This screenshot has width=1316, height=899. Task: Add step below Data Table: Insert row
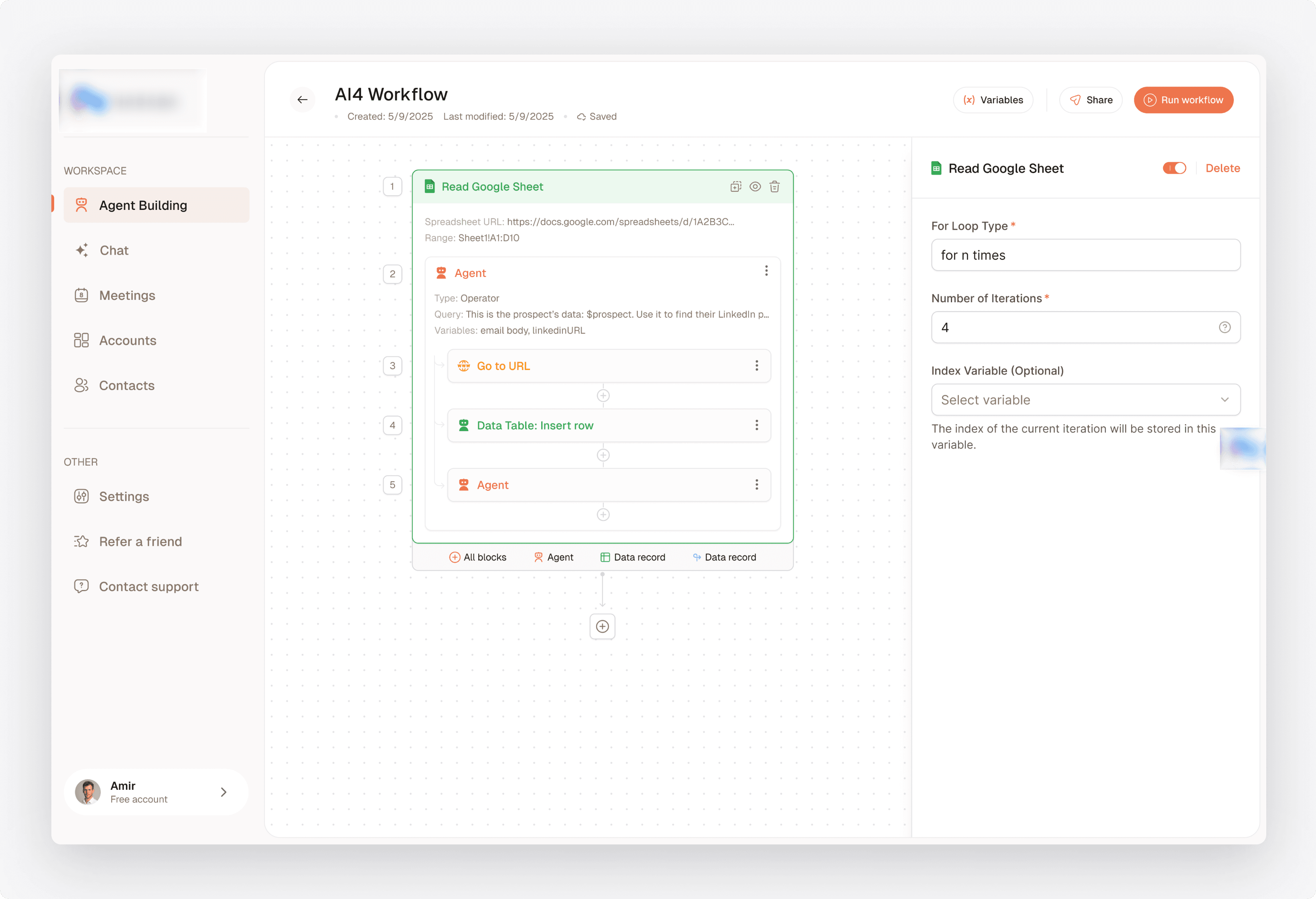coord(603,455)
